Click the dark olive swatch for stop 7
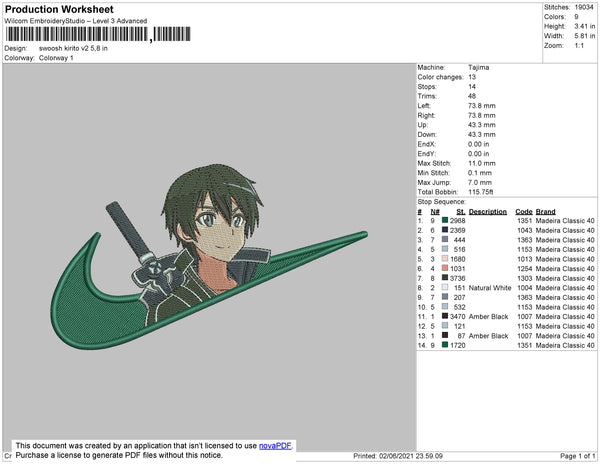The image size is (600, 464). coord(445,278)
